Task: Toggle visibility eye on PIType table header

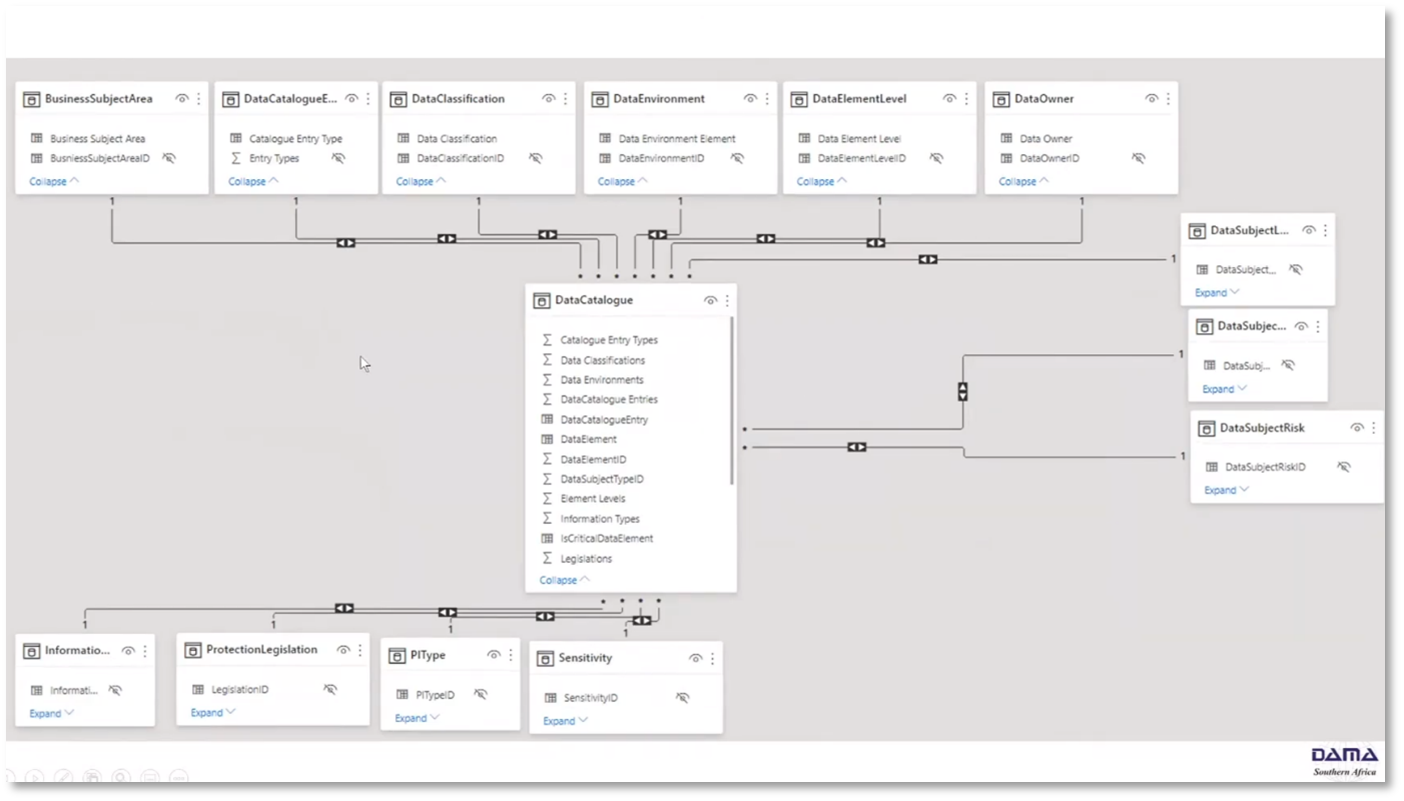Action: [494, 655]
